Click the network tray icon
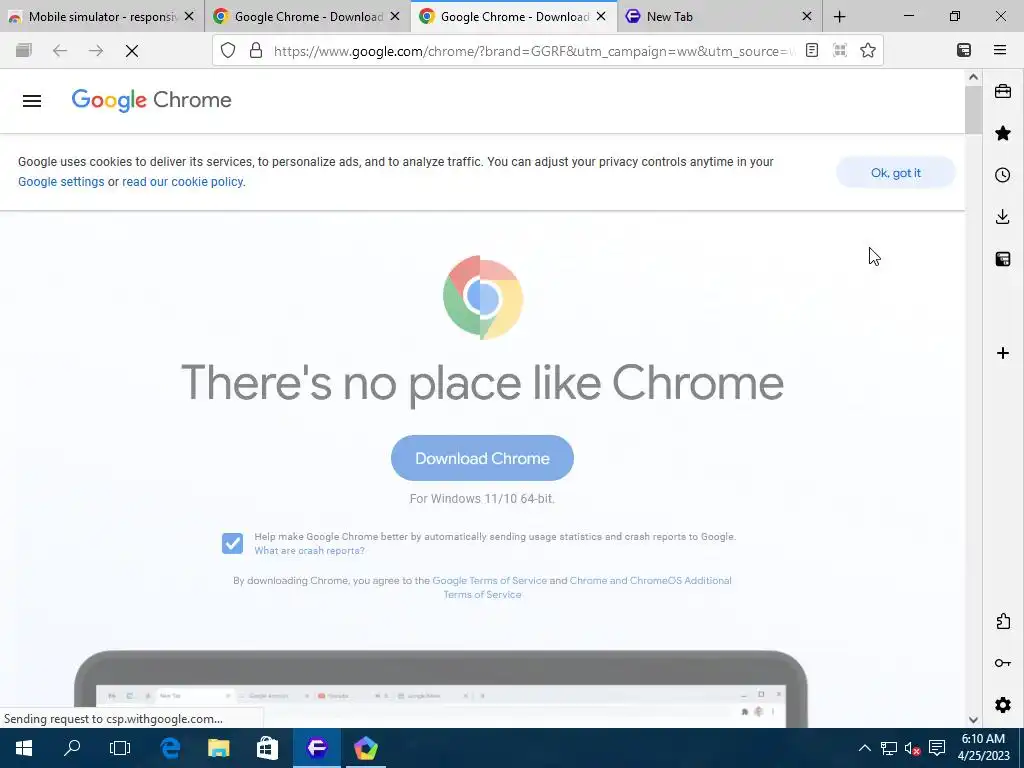Image resolution: width=1024 pixels, height=768 pixels. point(889,748)
